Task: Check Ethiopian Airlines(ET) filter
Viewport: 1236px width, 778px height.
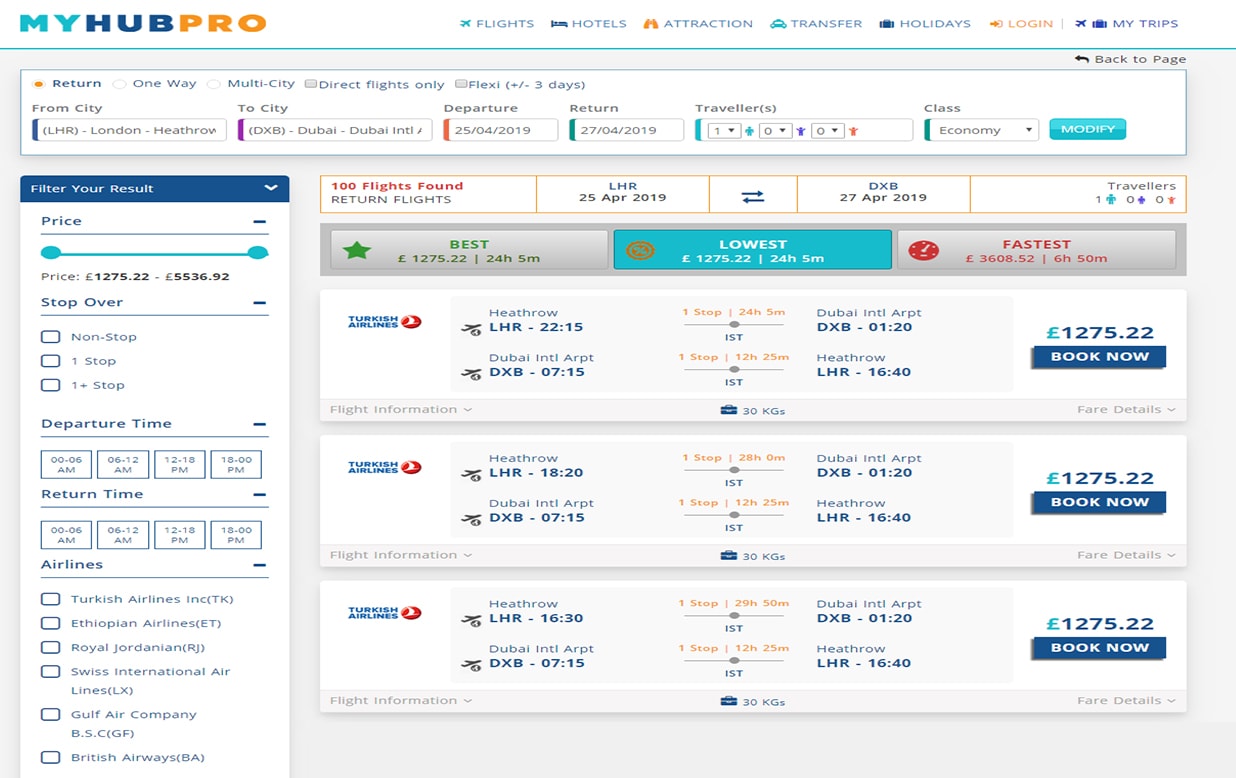Action: point(50,623)
